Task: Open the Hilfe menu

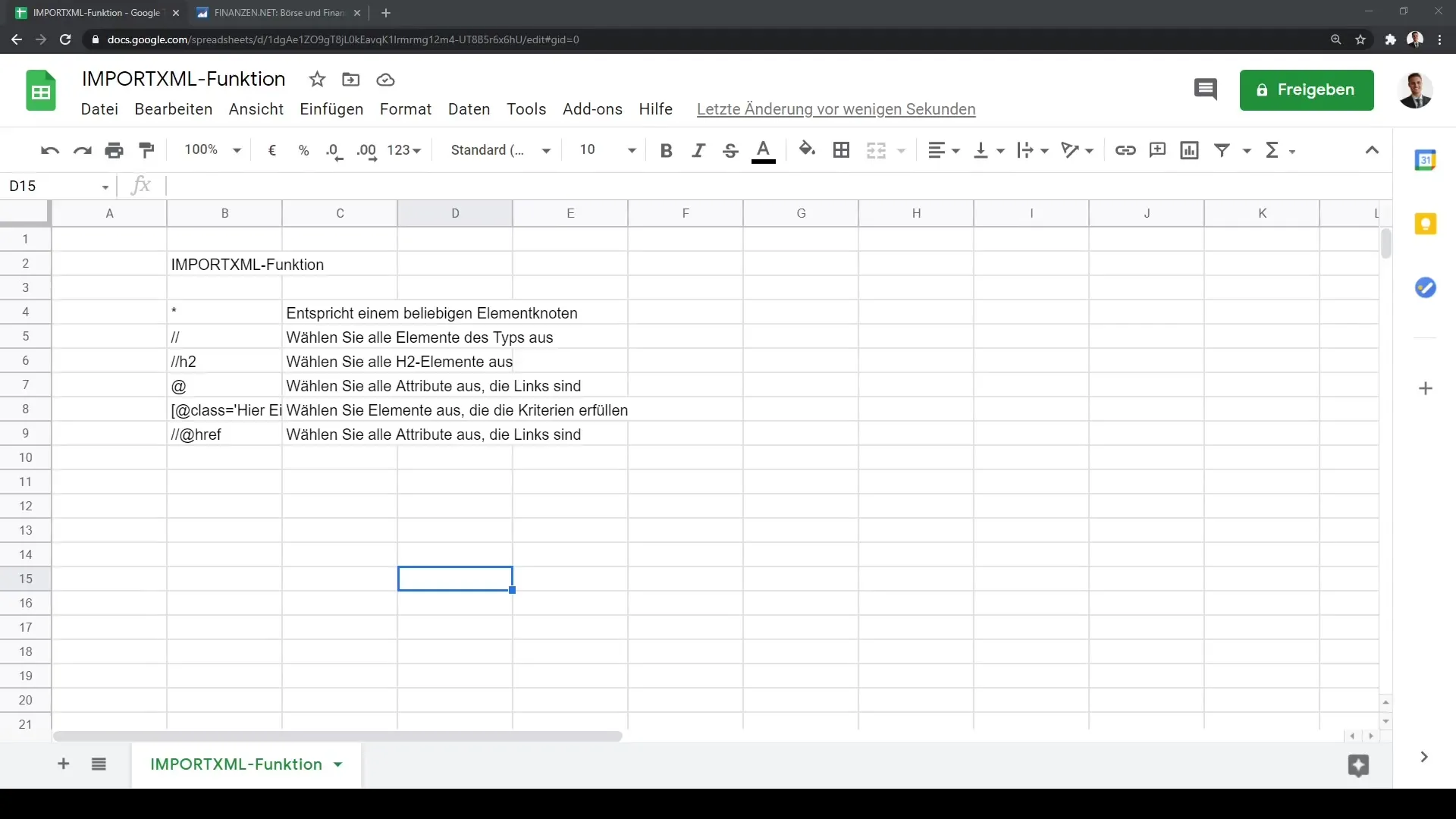Action: coord(656,109)
